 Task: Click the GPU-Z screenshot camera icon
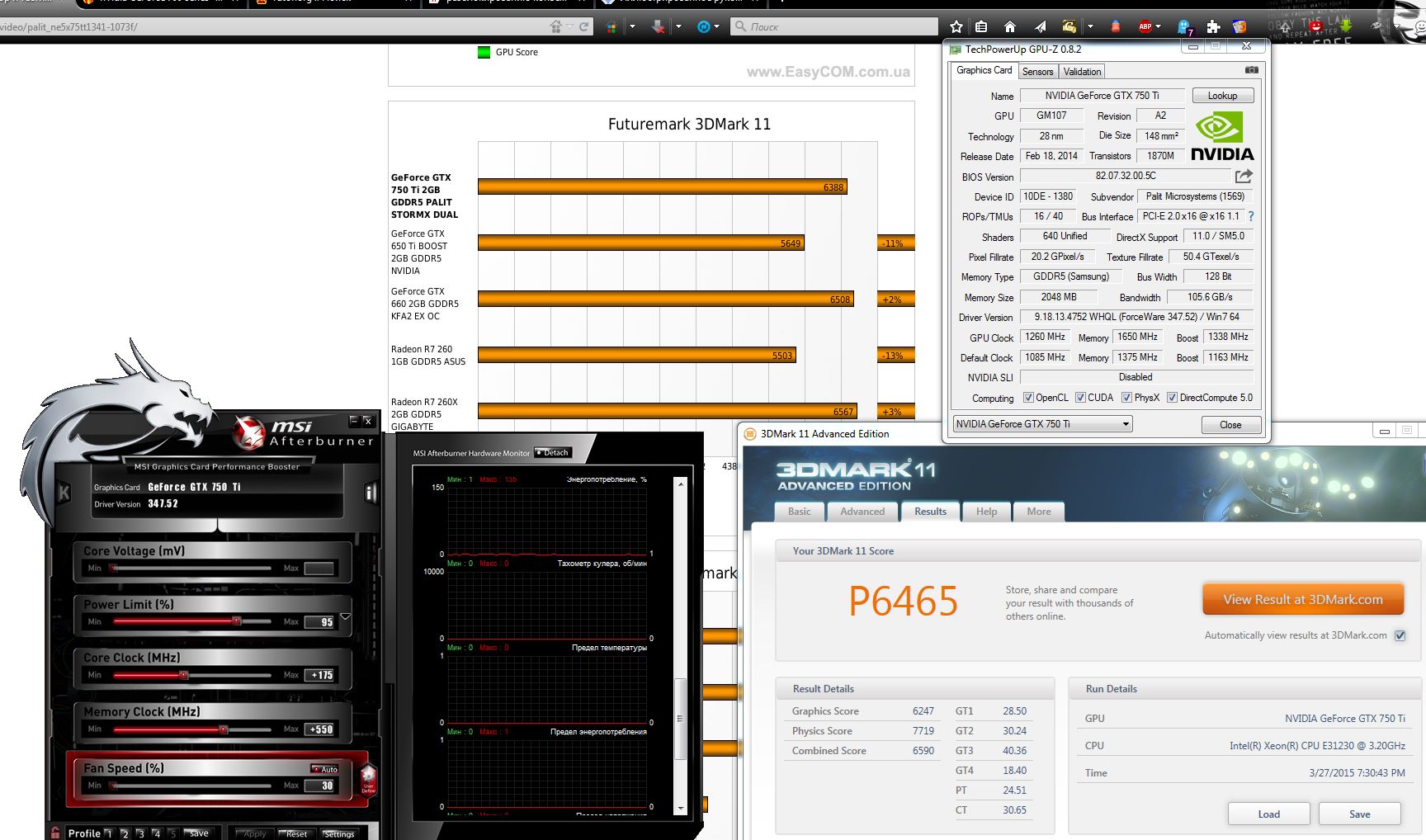coord(1251,70)
